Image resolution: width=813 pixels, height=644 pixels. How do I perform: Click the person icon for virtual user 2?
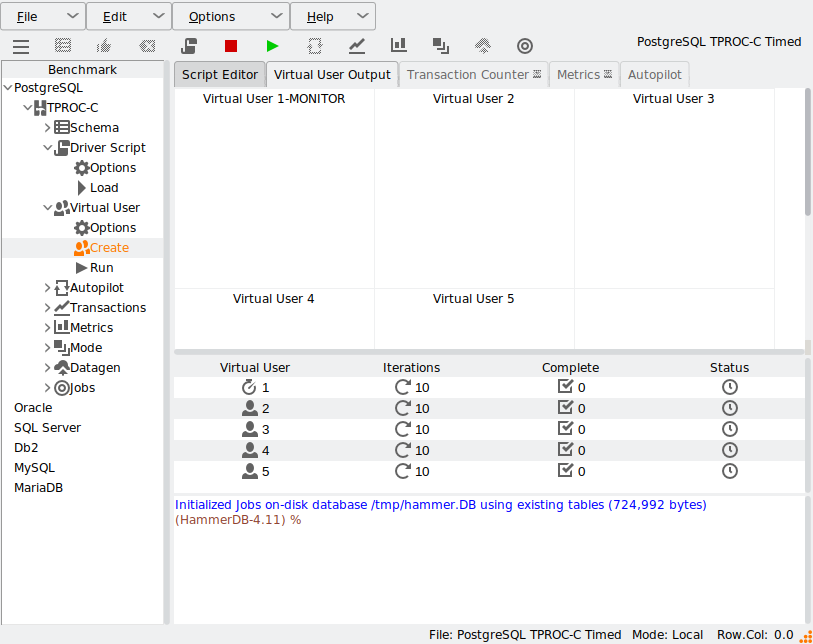[x=250, y=409]
